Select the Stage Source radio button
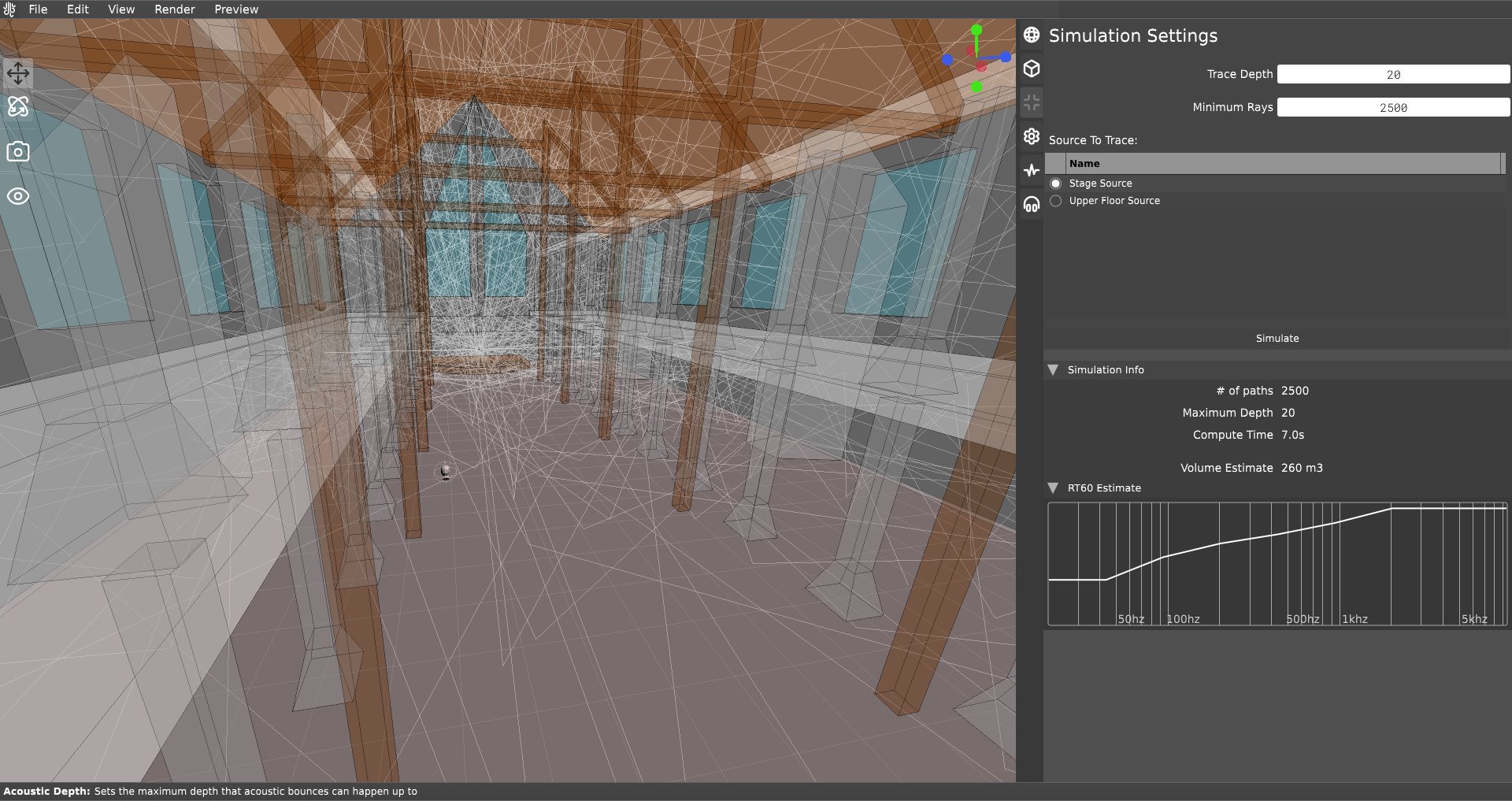Viewport: 1512px width, 801px height. click(x=1055, y=183)
